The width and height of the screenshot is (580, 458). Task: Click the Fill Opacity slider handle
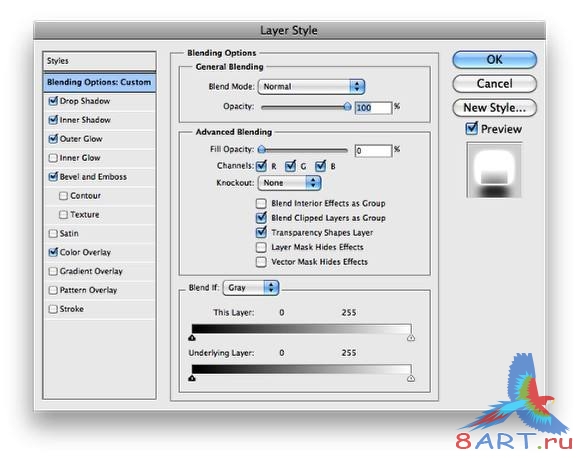pyautogui.click(x=262, y=149)
